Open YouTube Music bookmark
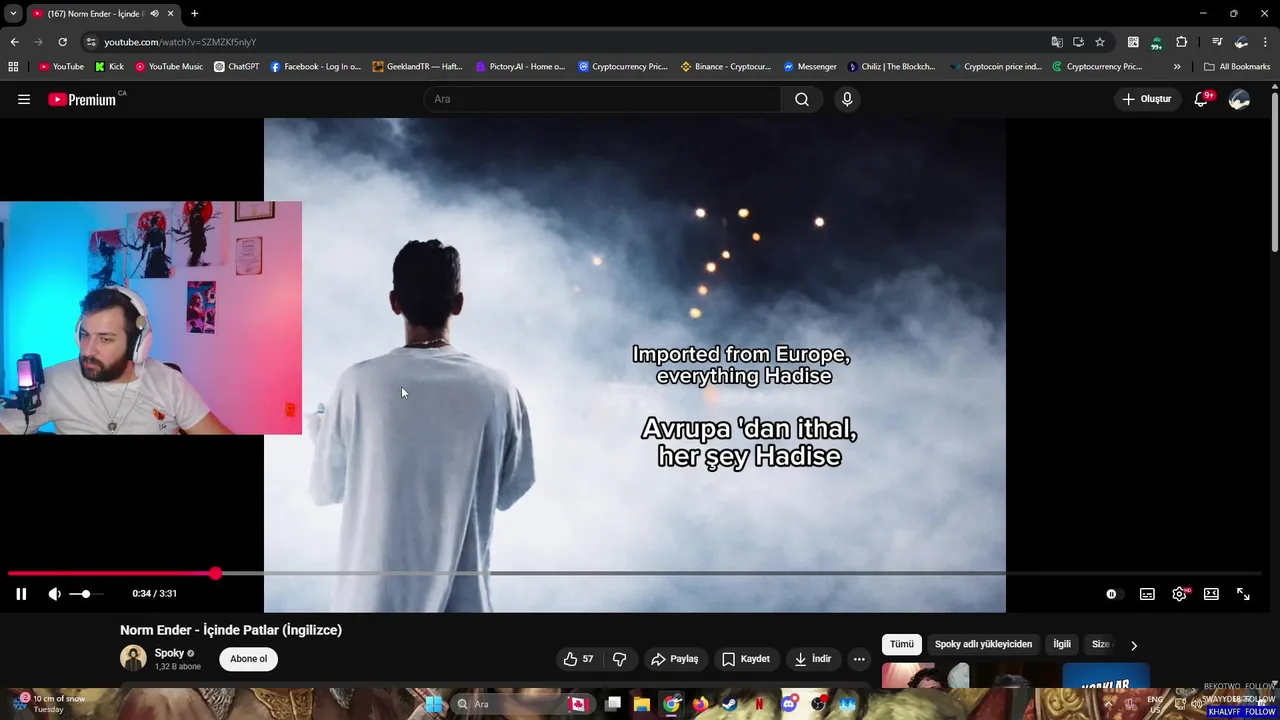This screenshot has height=720, width=1280. point(169,67)
